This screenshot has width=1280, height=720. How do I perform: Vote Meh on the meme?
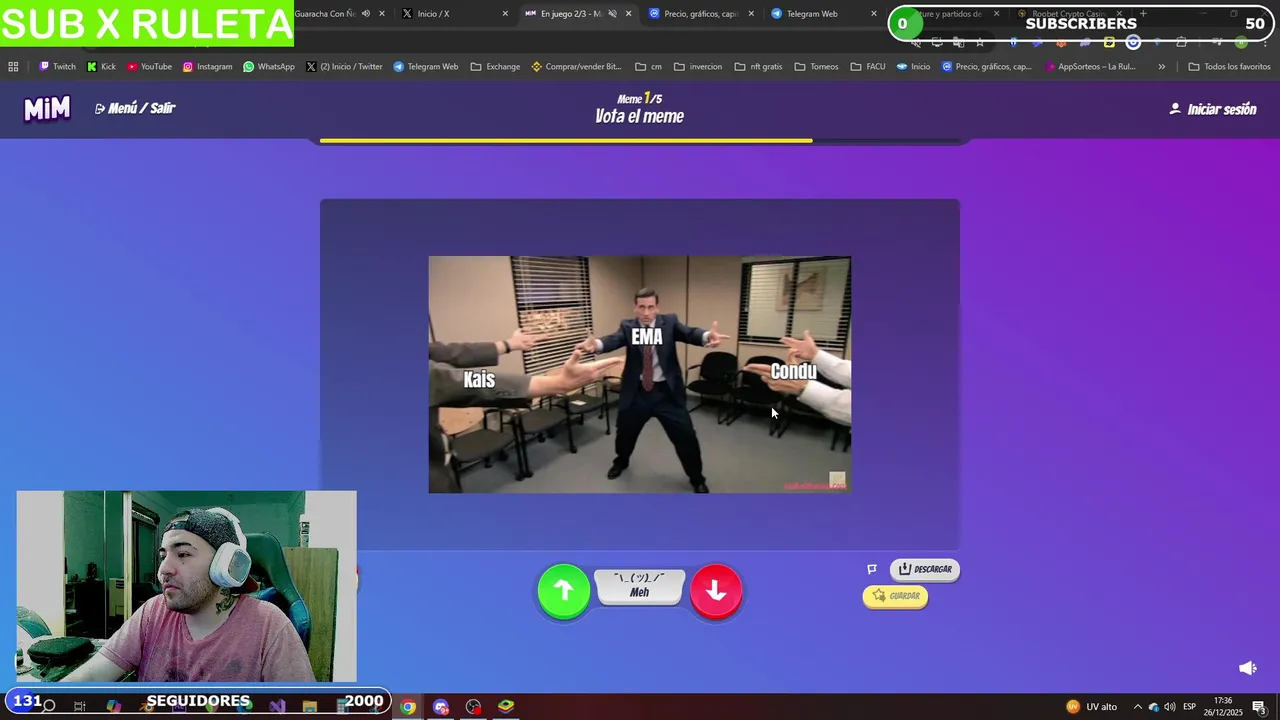click(640, 586)
